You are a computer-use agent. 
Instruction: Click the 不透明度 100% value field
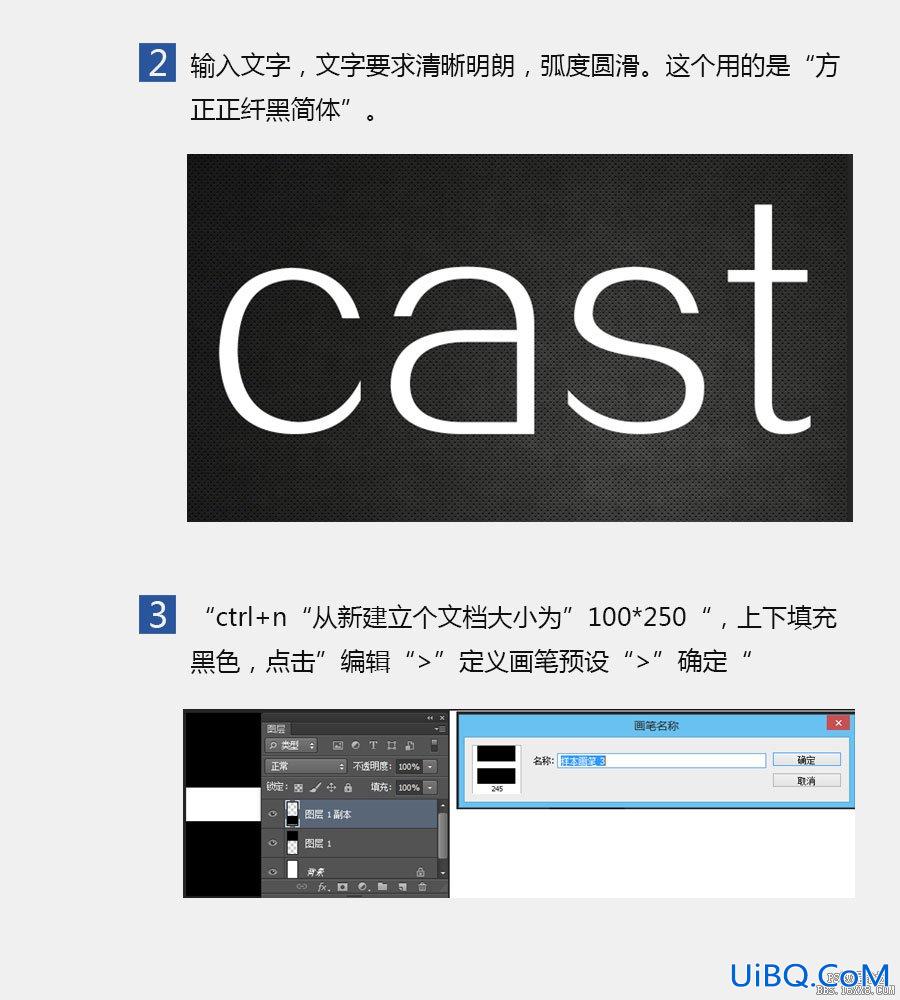coord(409,767)
